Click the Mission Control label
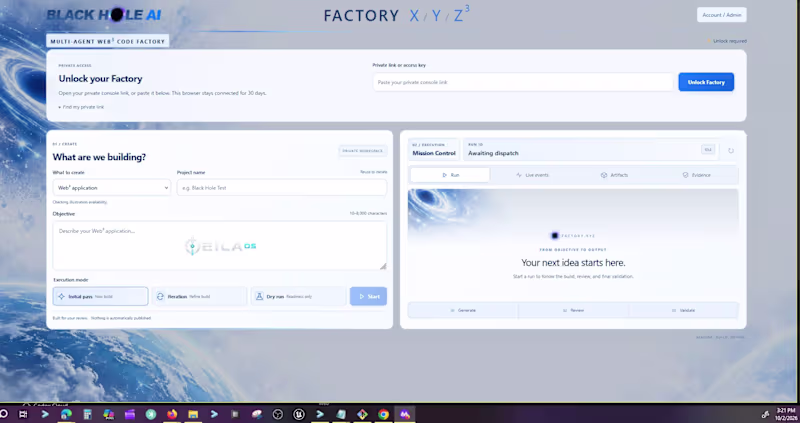The width and height of the screenshot is (800, 423). coord(434,153)
